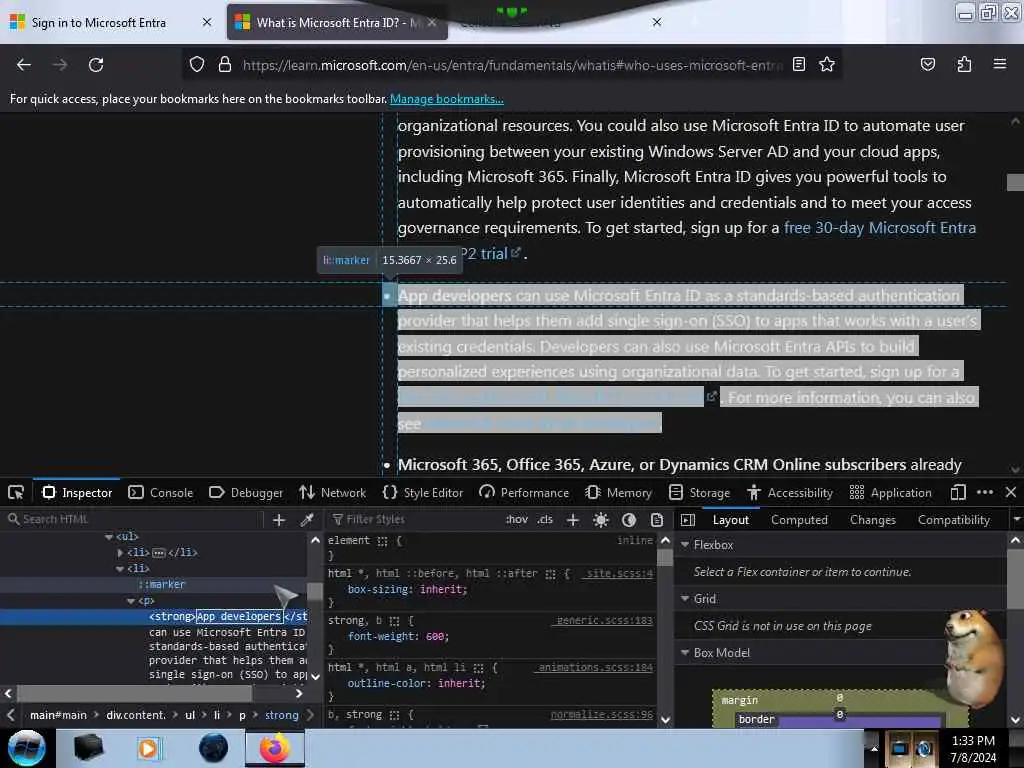Select the Changes sidebar tab
The width and height of the screenshot is (1024, 768).
point(872,520)
